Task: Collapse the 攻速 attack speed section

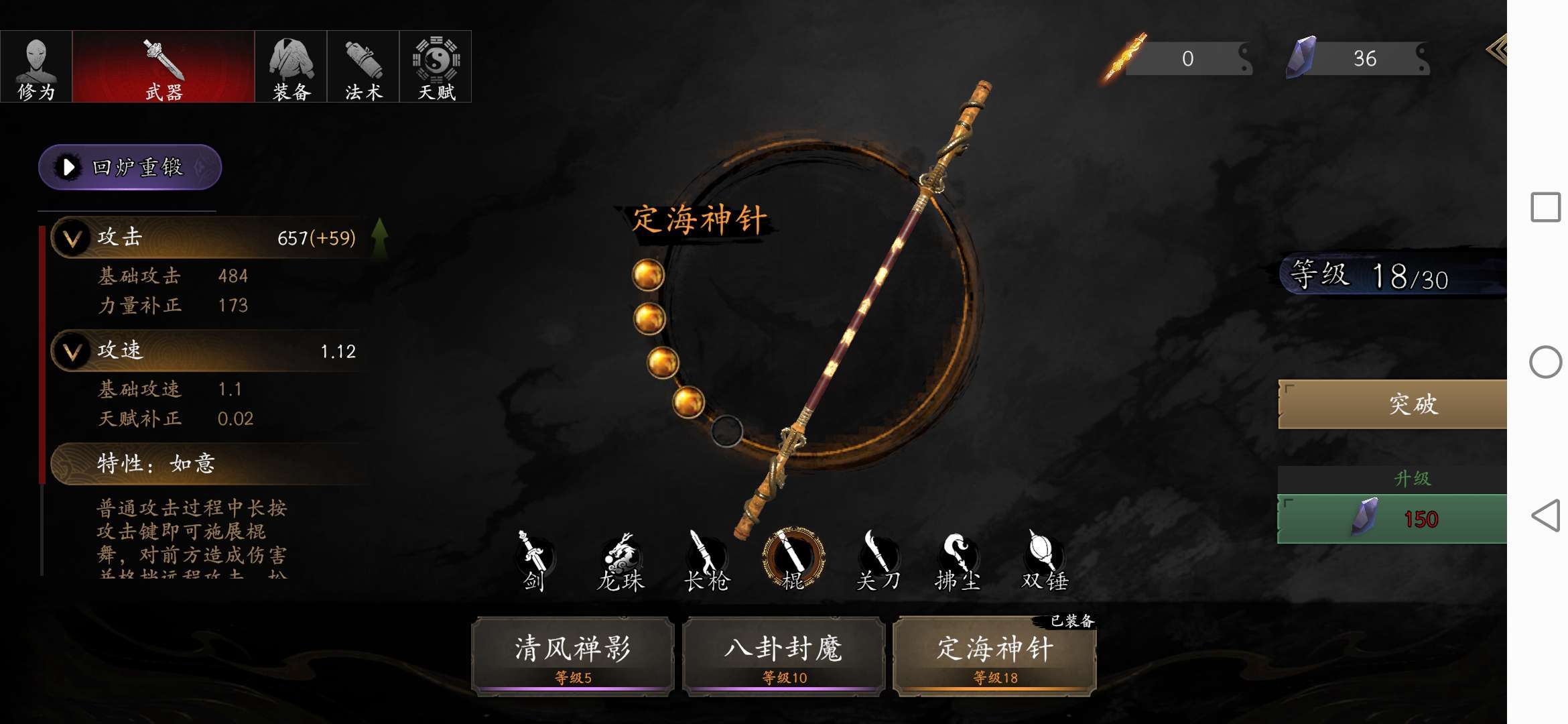Action: (x=72, y=351)
